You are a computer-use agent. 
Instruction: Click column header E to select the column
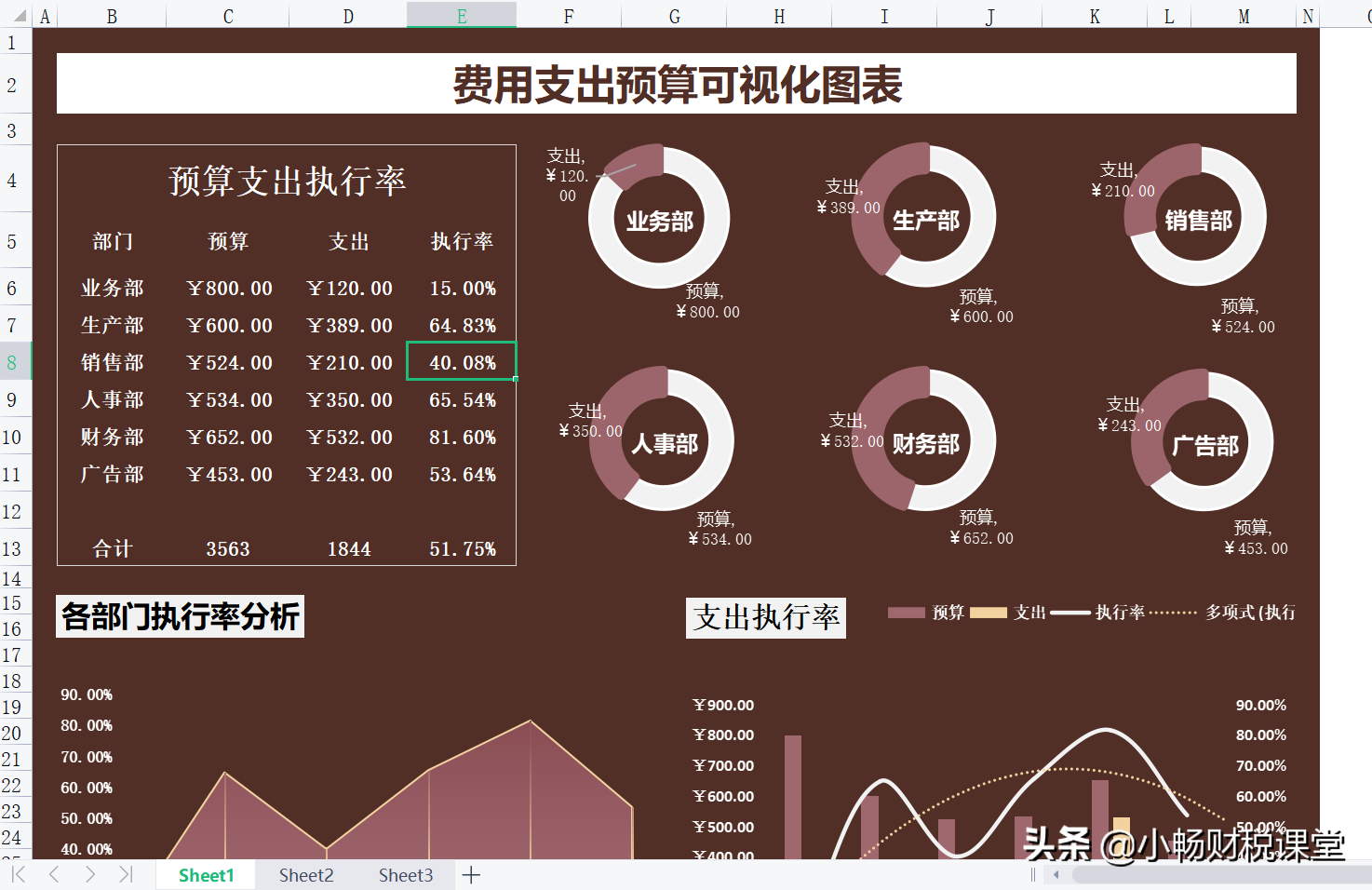[x=461, y=14]
